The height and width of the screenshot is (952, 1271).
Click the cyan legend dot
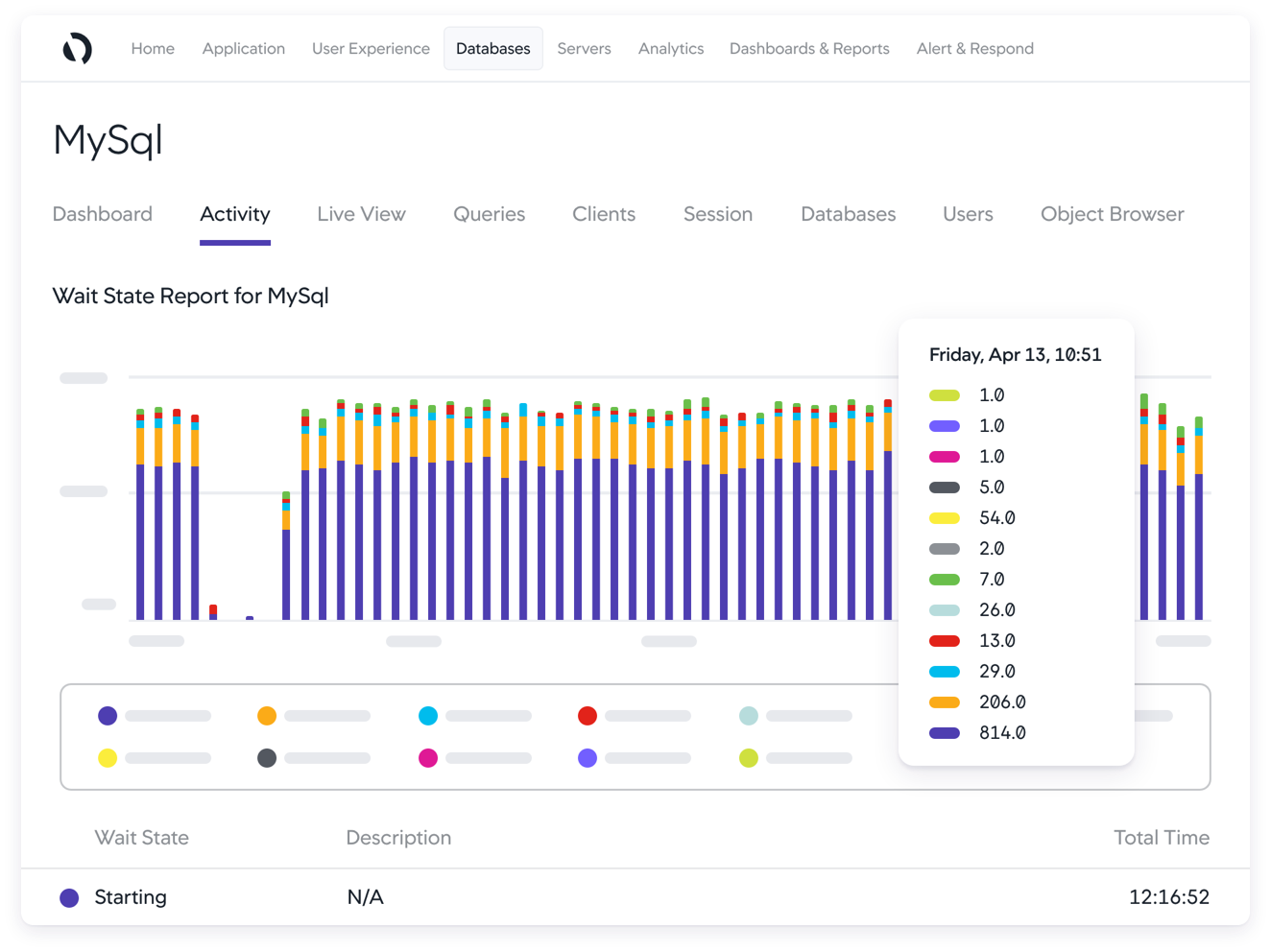pos(428,716)
